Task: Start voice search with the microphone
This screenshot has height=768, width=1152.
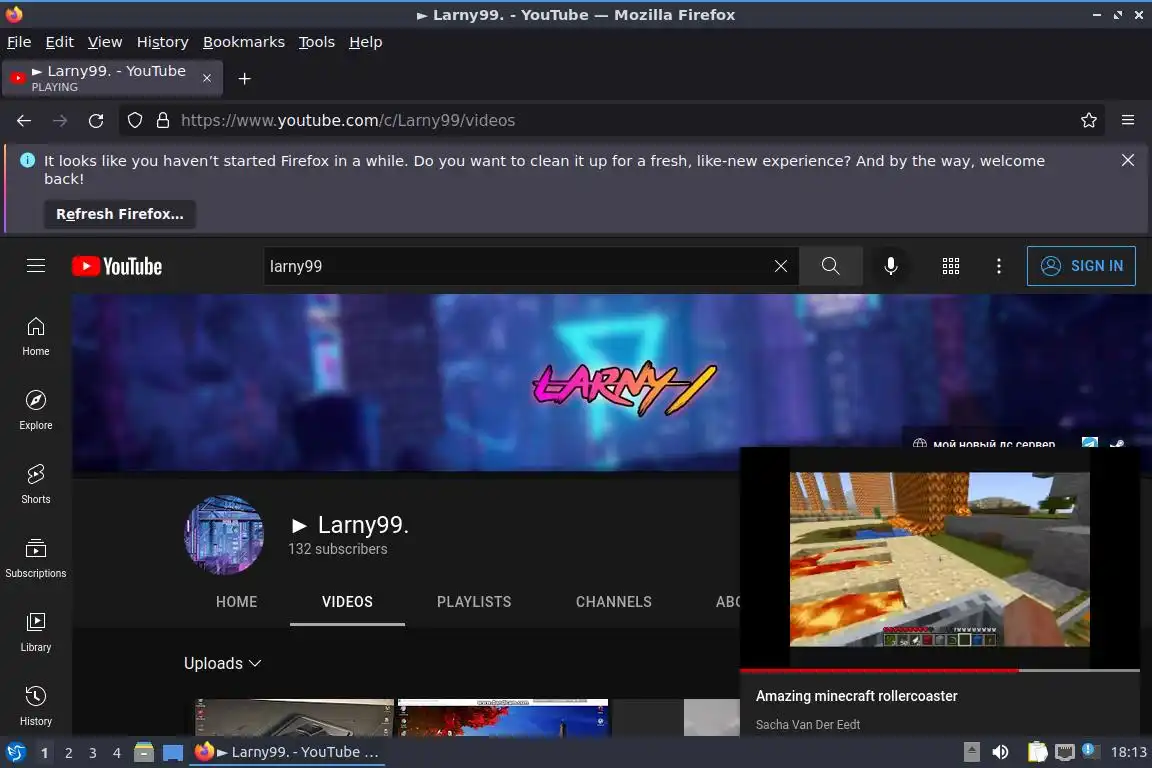Action: click(x=890, y=266)
